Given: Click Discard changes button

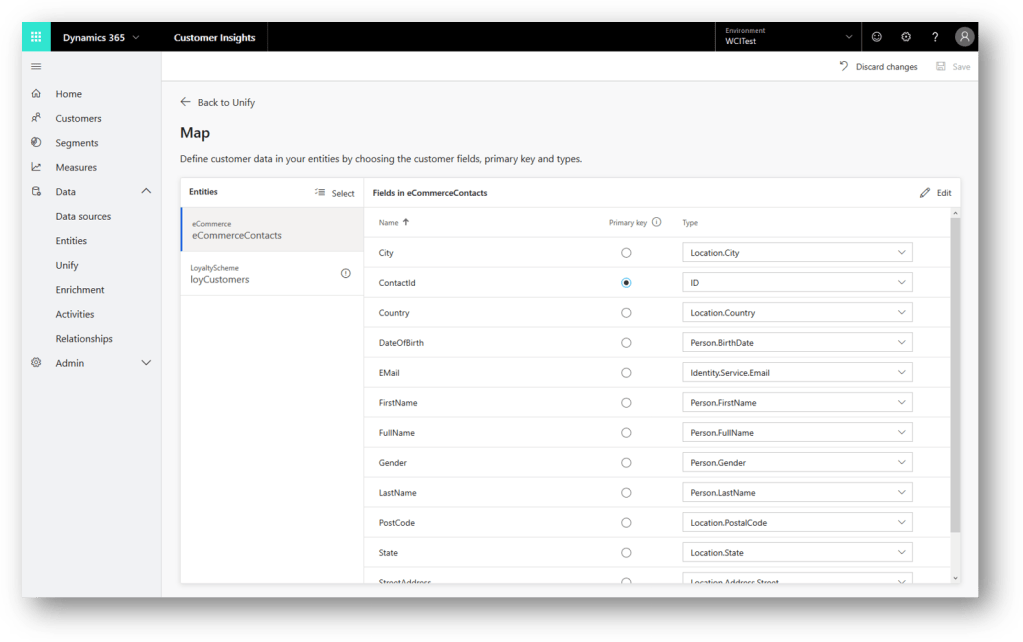Looking at the screenshot, I should 878,67.
